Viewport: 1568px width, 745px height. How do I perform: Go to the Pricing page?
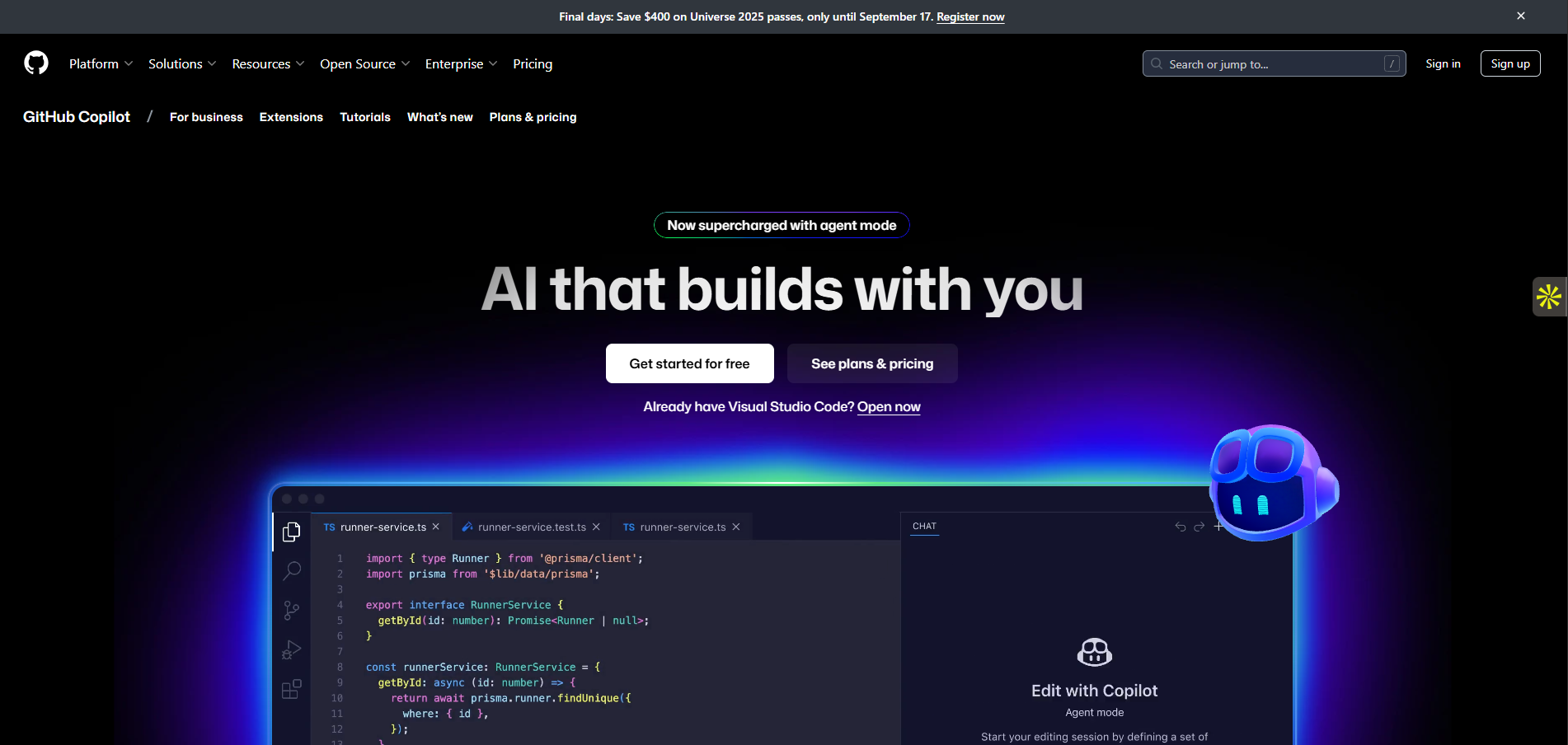(x=533, y=63)
